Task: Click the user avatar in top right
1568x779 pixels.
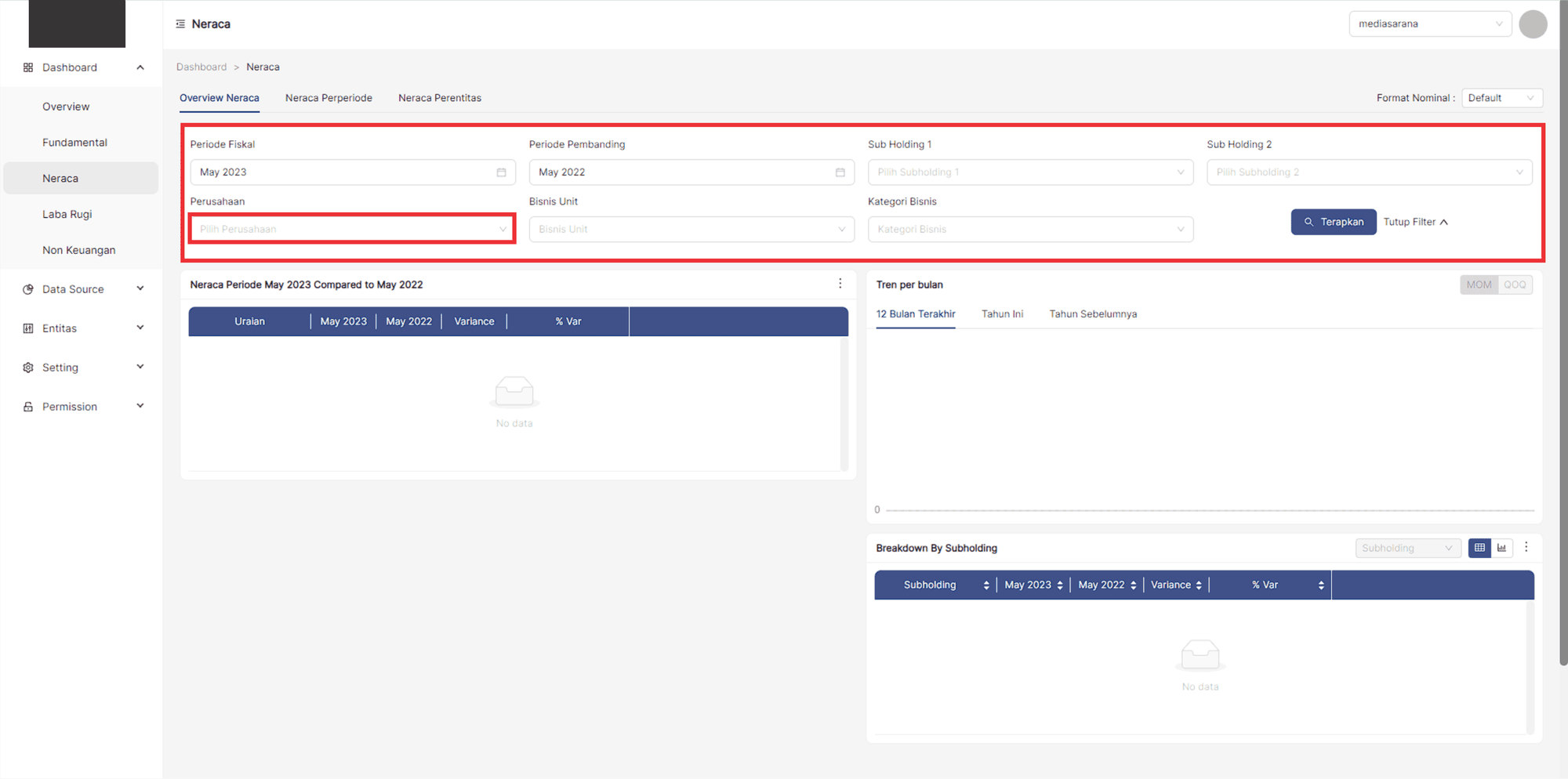Action: pos(1532,24)
